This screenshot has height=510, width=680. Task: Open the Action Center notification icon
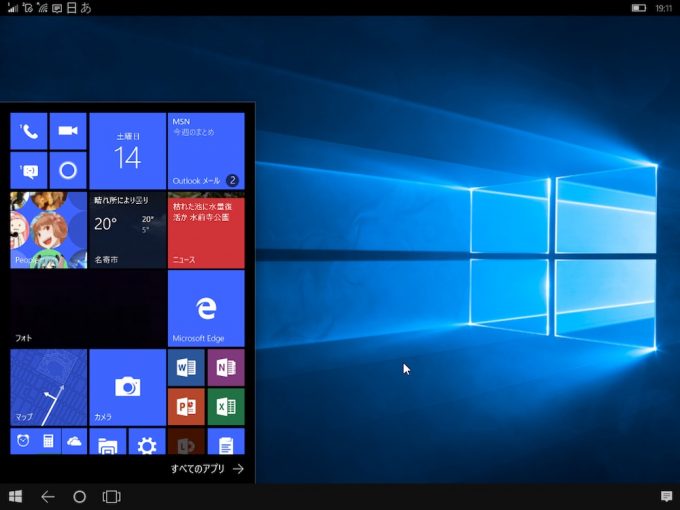pyautogui.click(x=666, y=496)
